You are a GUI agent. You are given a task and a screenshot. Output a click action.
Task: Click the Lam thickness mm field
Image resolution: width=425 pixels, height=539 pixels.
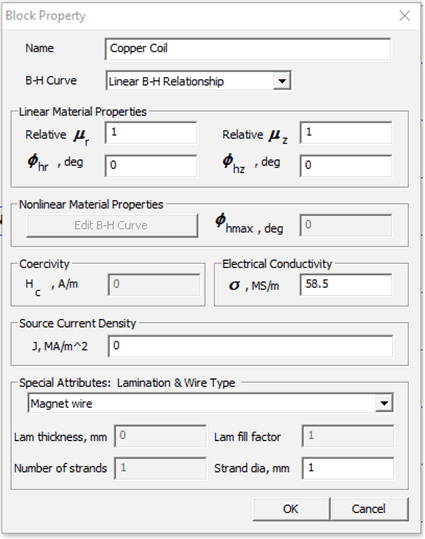pyautogui.click(x=160, y=436)
